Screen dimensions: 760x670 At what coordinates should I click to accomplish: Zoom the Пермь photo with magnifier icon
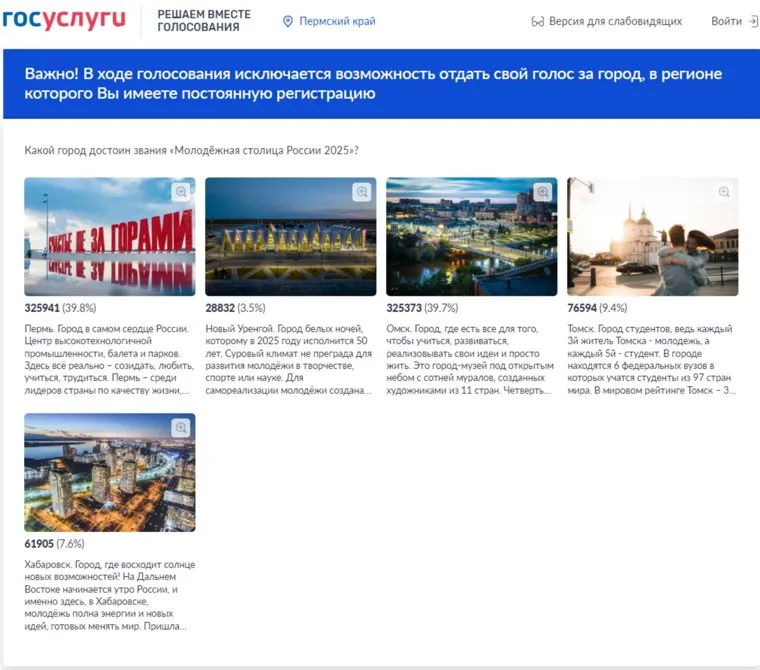[180, 192]
